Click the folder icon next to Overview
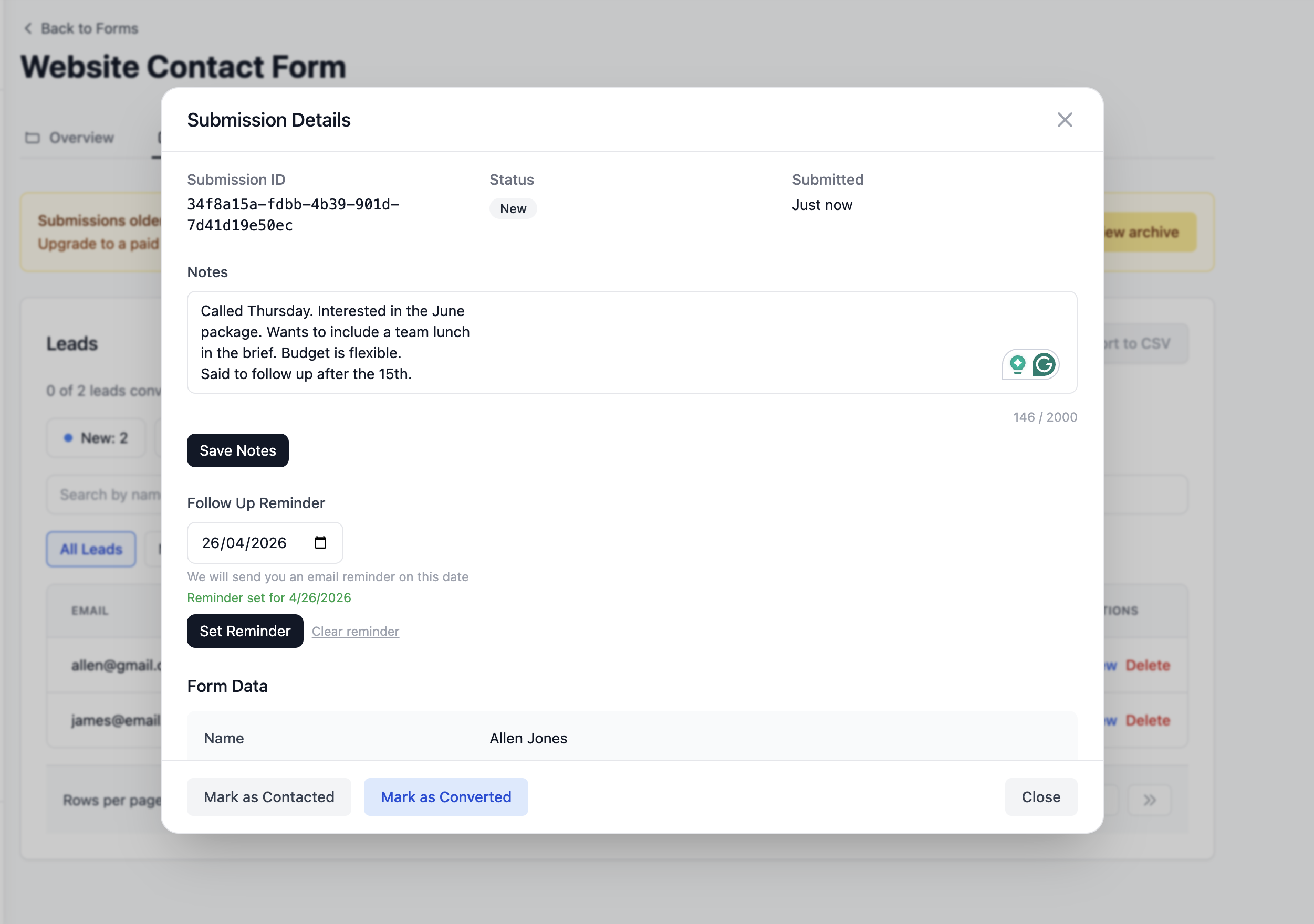 pos(33,138)
